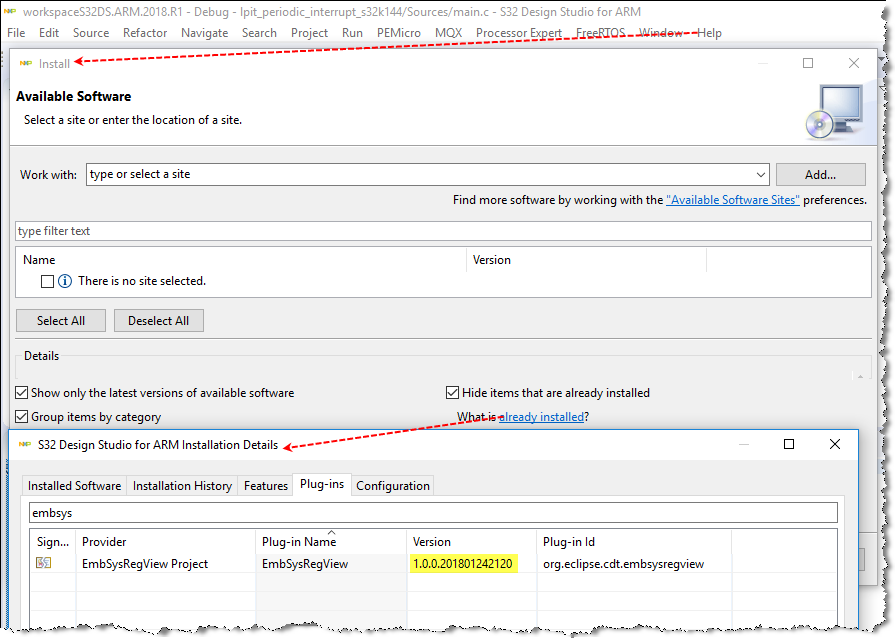Image resolution: width=895 pixels, height=638 pixels.
Task: Toggle Hide items that are already installed
Action: [x=452, y=393]
